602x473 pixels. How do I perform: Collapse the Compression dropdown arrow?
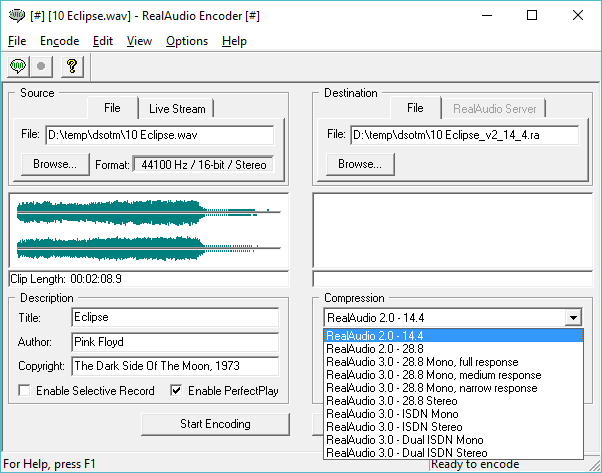pyautogui.click(x=572, y=318)
